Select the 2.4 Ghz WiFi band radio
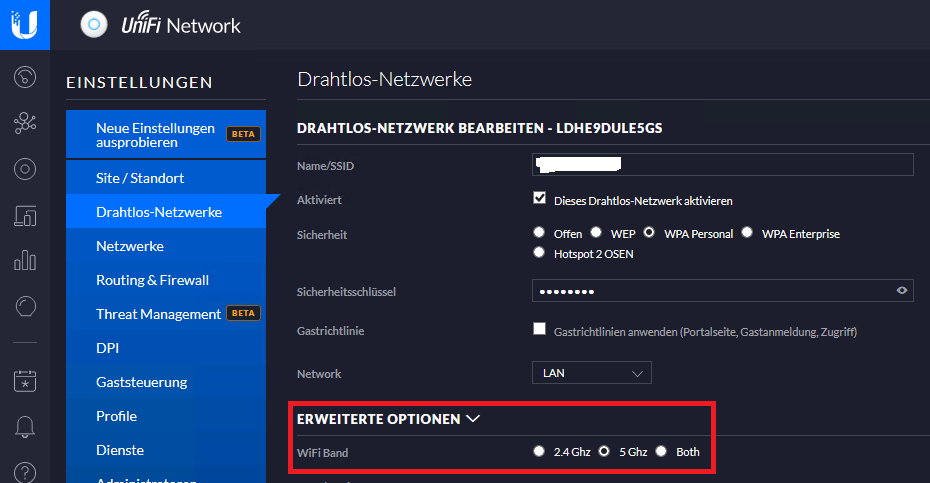 [540, 452]
